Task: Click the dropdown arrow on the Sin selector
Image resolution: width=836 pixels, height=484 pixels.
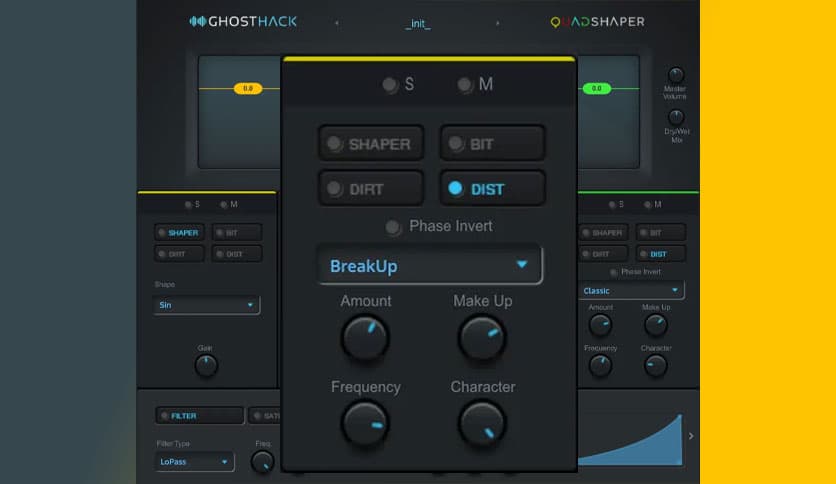Action: click(250, 305)
